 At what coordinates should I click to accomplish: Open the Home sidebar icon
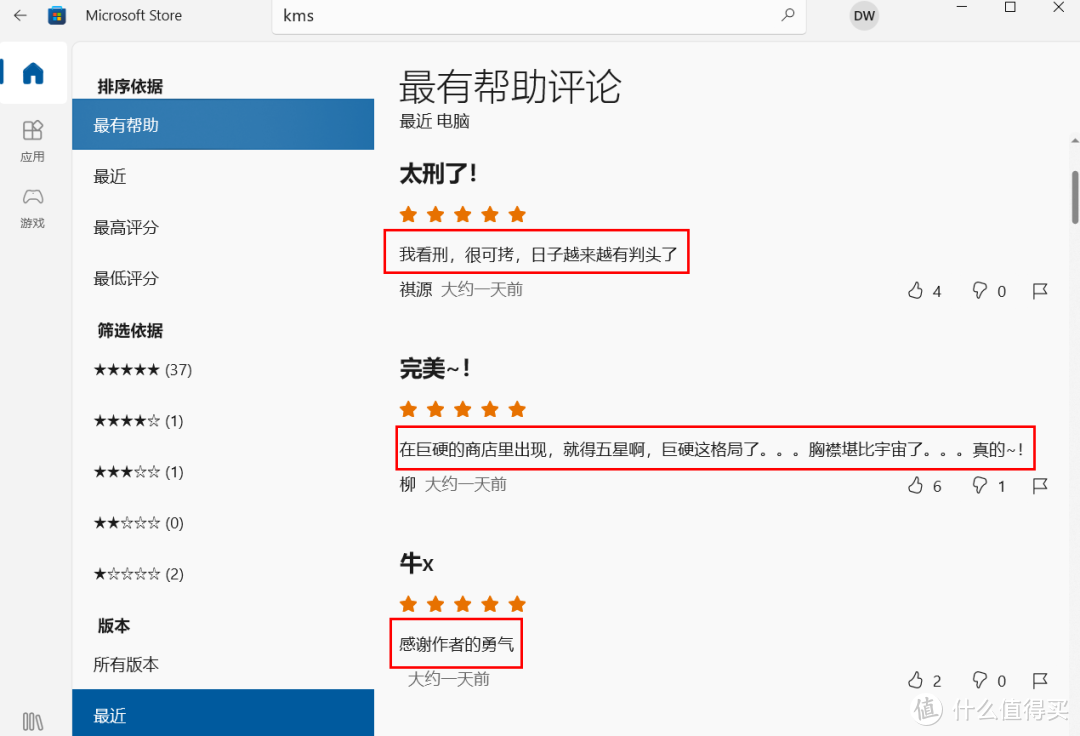pyautogui.click(x=33, y=72)
